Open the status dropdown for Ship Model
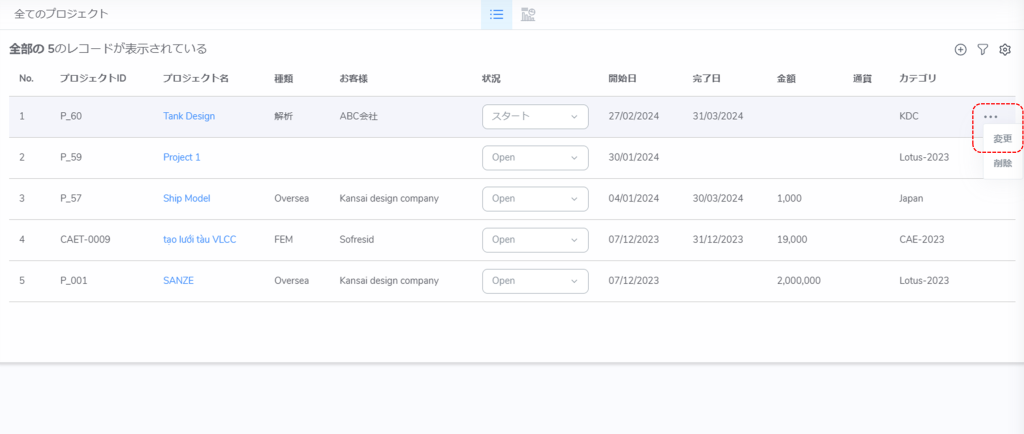1024x434 pixels. coord(535,198)
